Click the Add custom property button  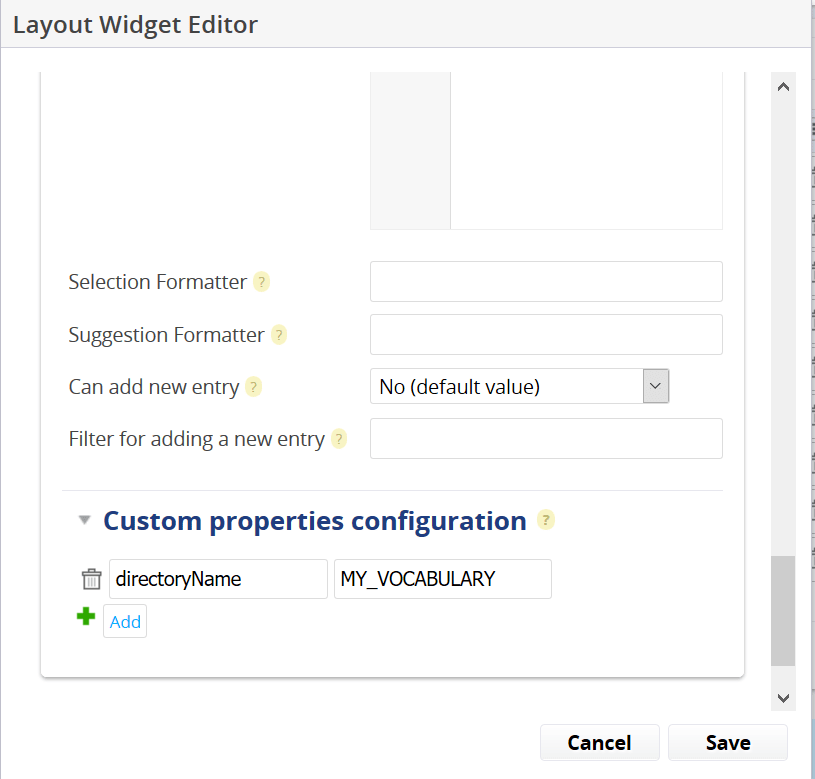pos(125,621)
